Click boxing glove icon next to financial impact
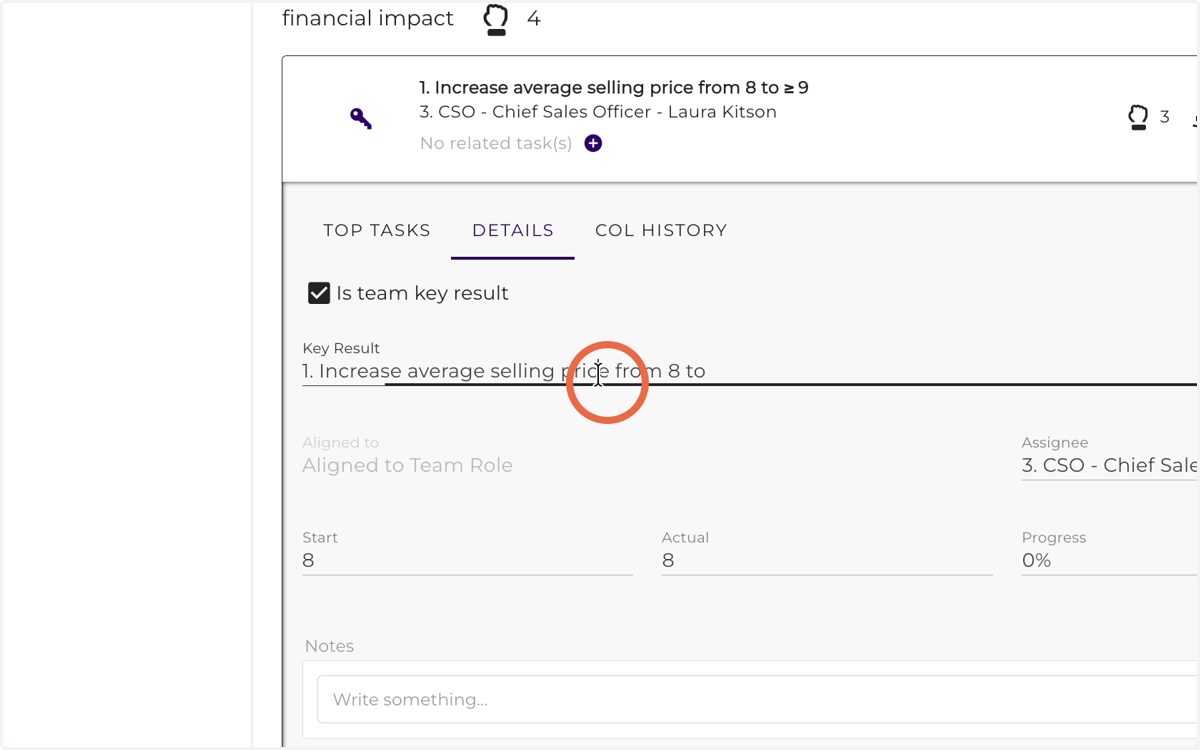Viewport: 1200px width, 750px height. tap(496, 19)
